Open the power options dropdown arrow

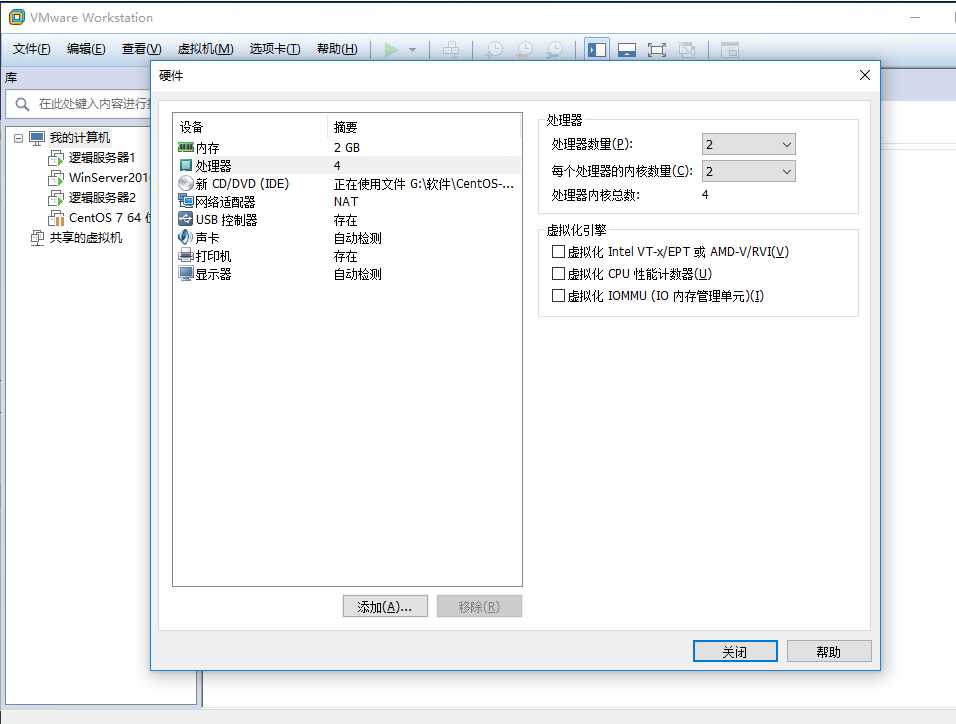click(412, 50)
